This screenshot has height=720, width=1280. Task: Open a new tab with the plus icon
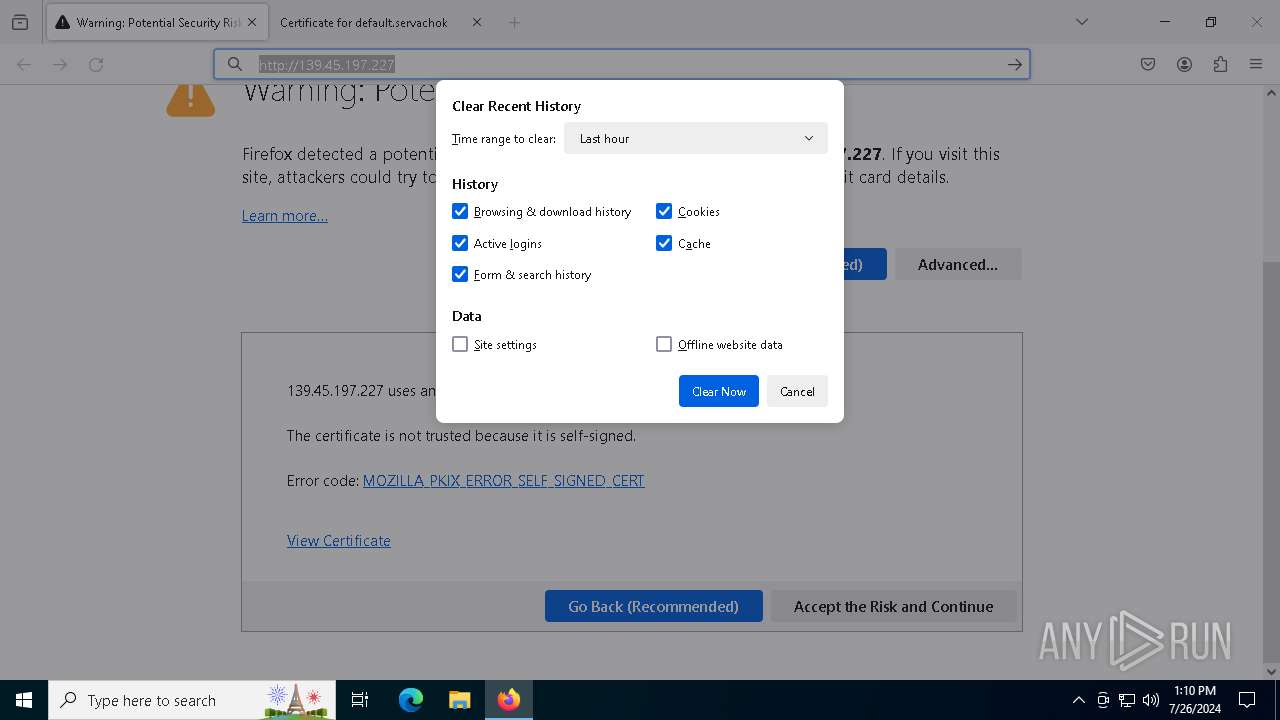click(514, 22)
